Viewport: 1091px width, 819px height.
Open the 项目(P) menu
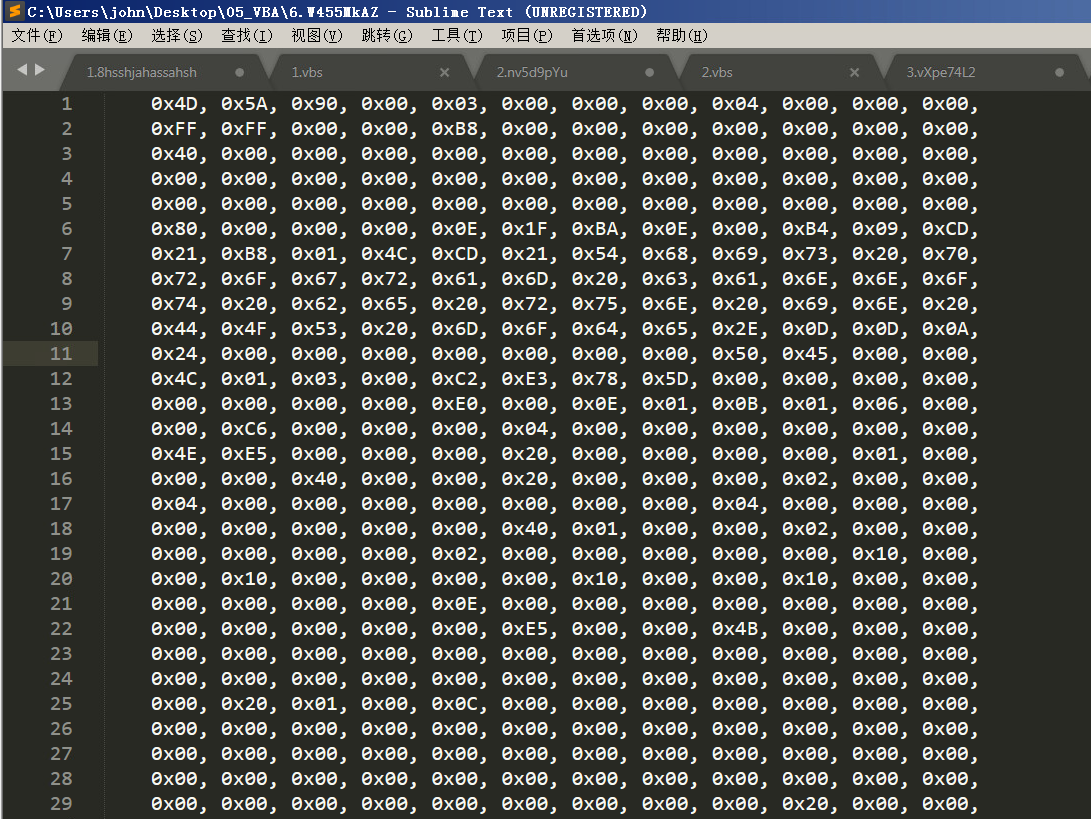click(527, 35)
